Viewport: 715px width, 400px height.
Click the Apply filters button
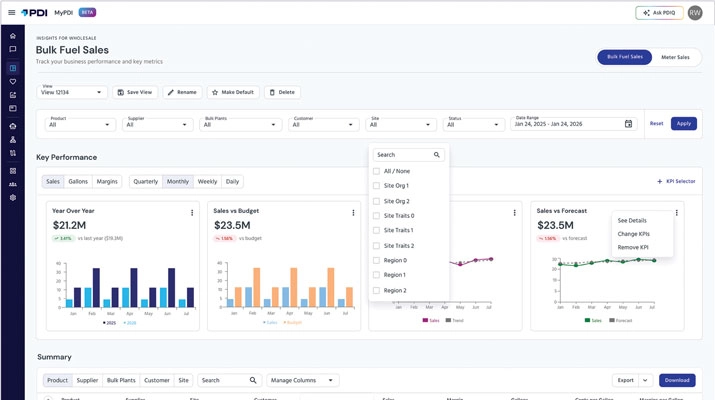[x=684, y=124]
